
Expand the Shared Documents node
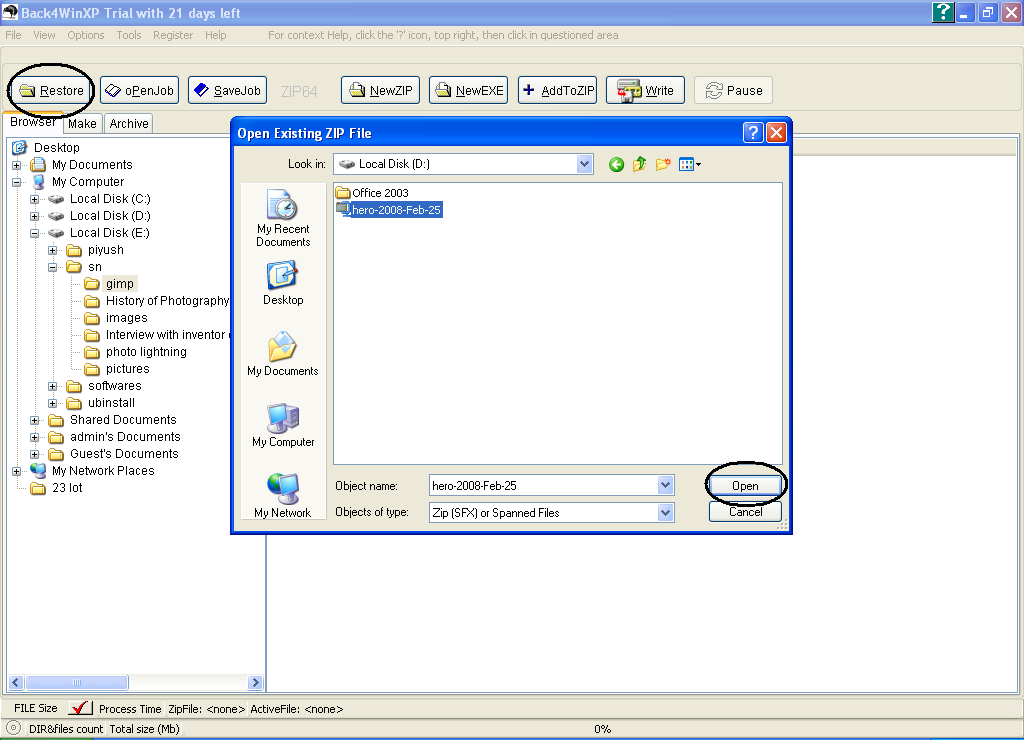35,421
